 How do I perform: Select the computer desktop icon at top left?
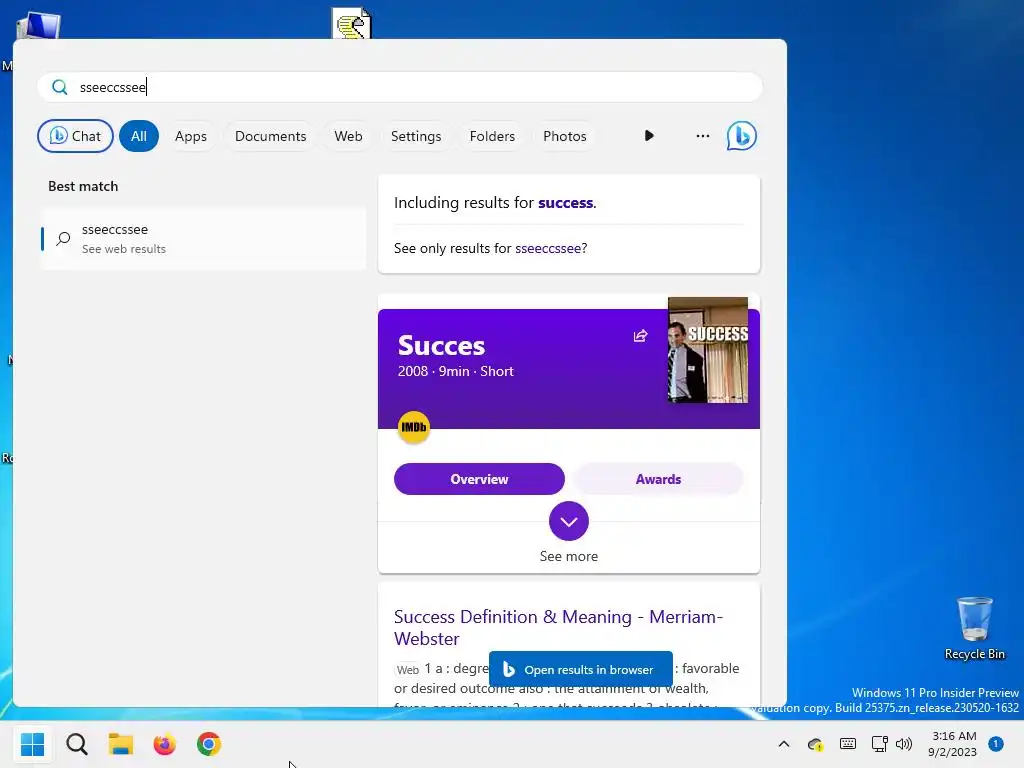tap(38, 26)
